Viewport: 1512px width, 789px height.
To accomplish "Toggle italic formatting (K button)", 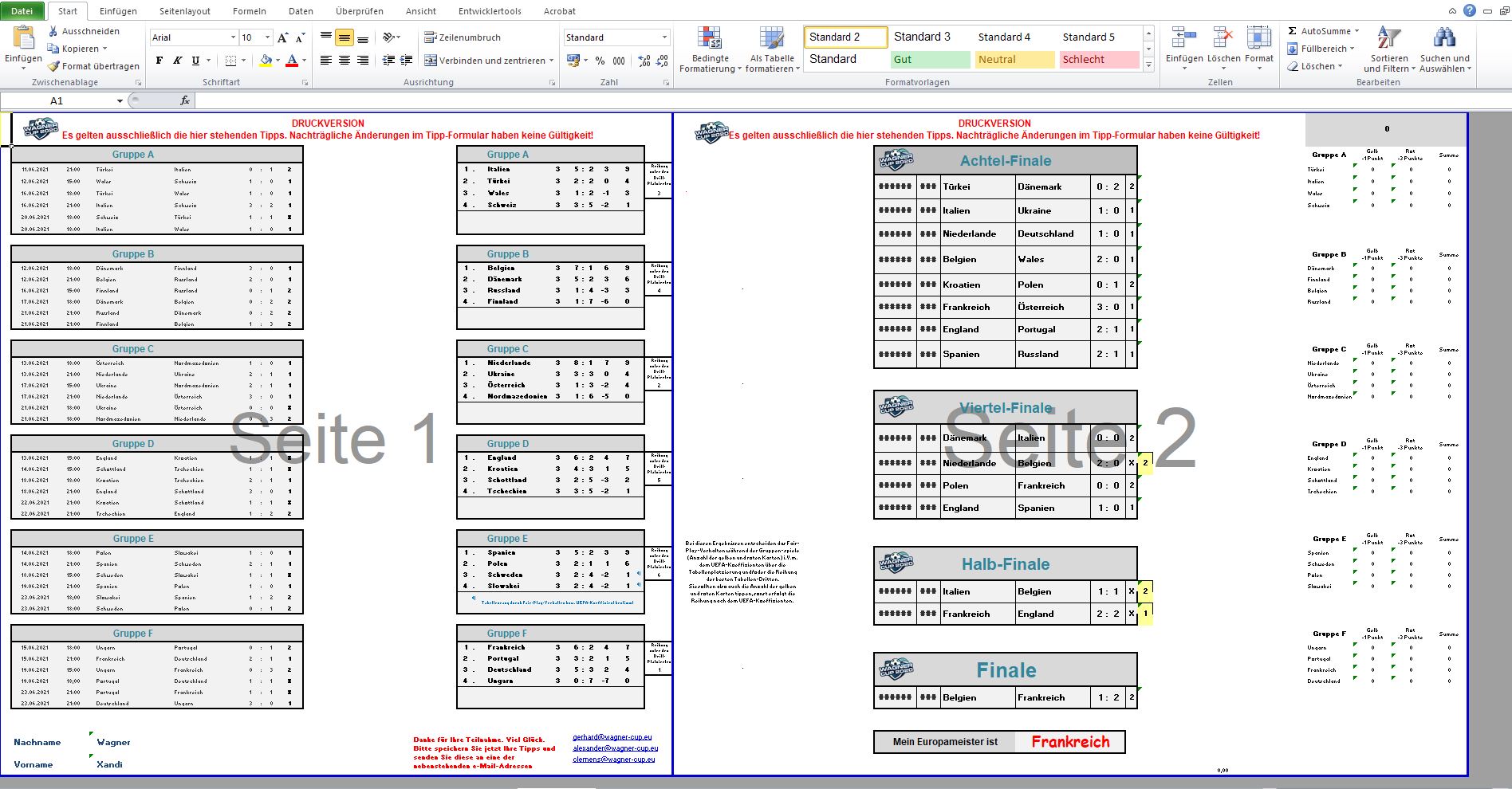I will coord(177,61).
